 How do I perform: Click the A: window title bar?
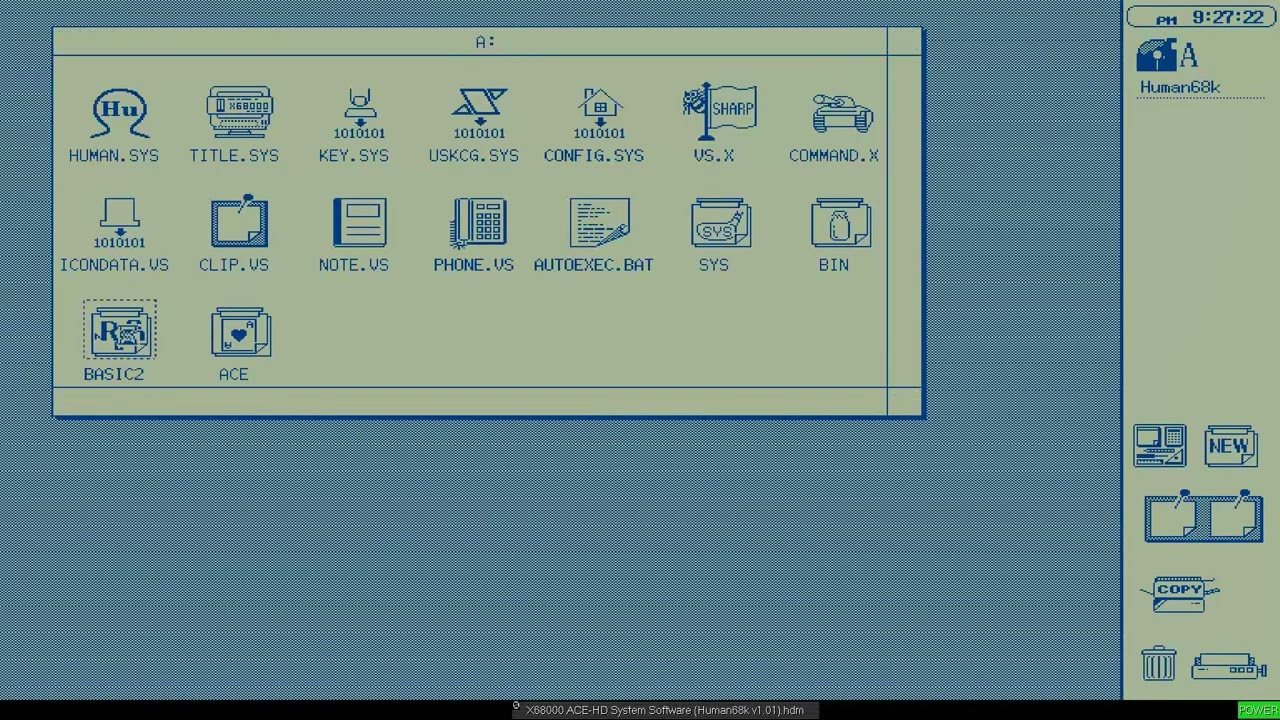point(470,41)
